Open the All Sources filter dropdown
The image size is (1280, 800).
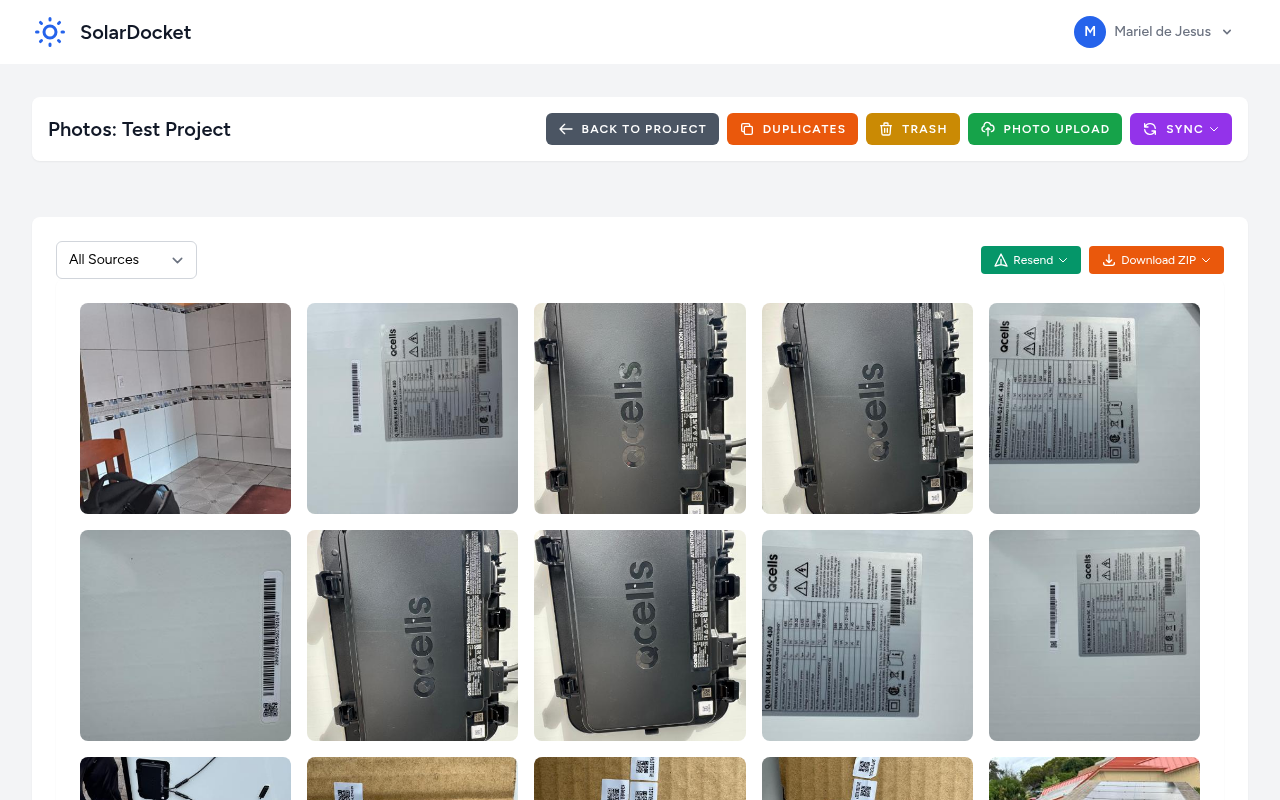(126, 260)
